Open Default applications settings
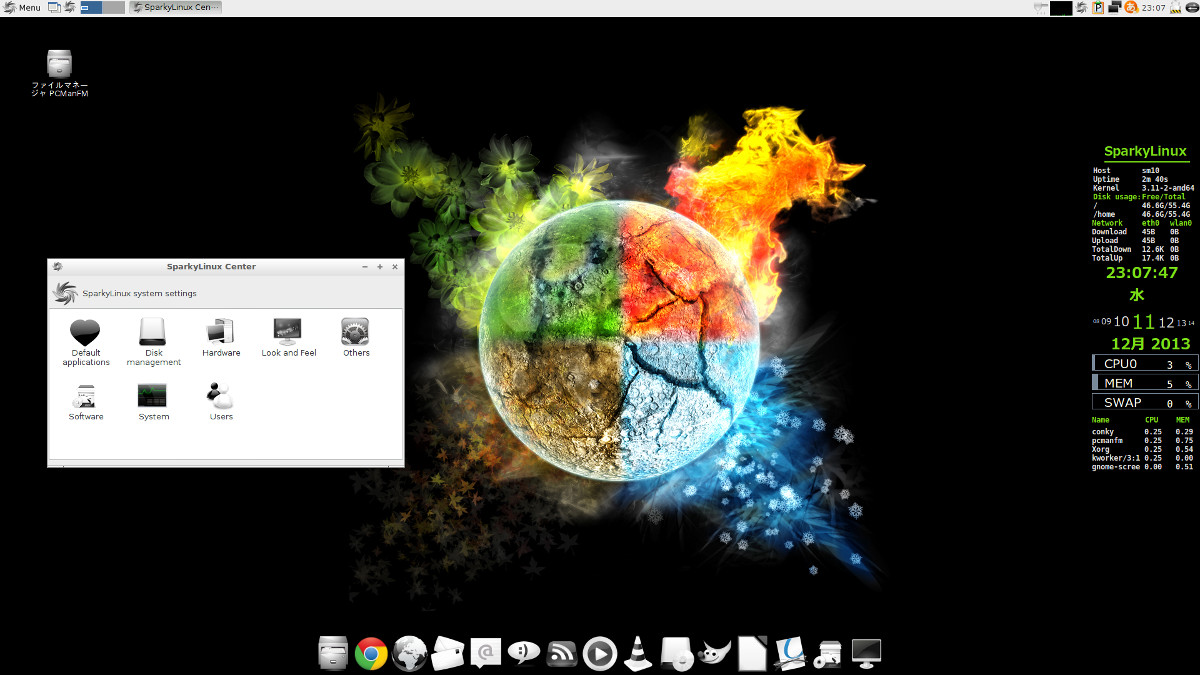Image resolution: width=1200 pixels, height=675 pixels. pos(85,342)
